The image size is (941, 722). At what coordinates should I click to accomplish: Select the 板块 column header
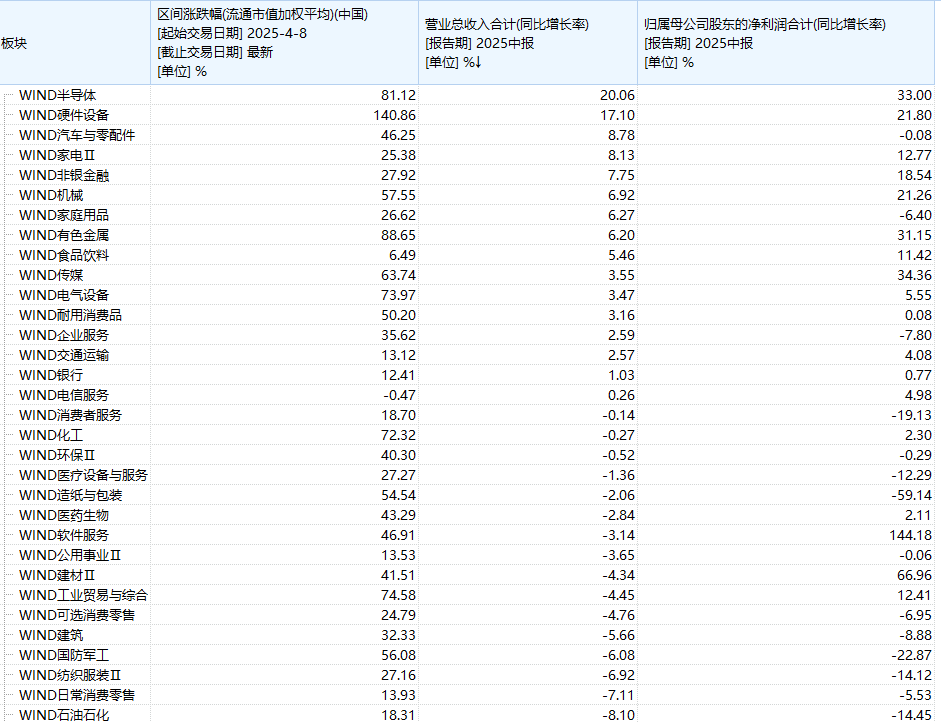pyautogui.click(x=15, y=43)
